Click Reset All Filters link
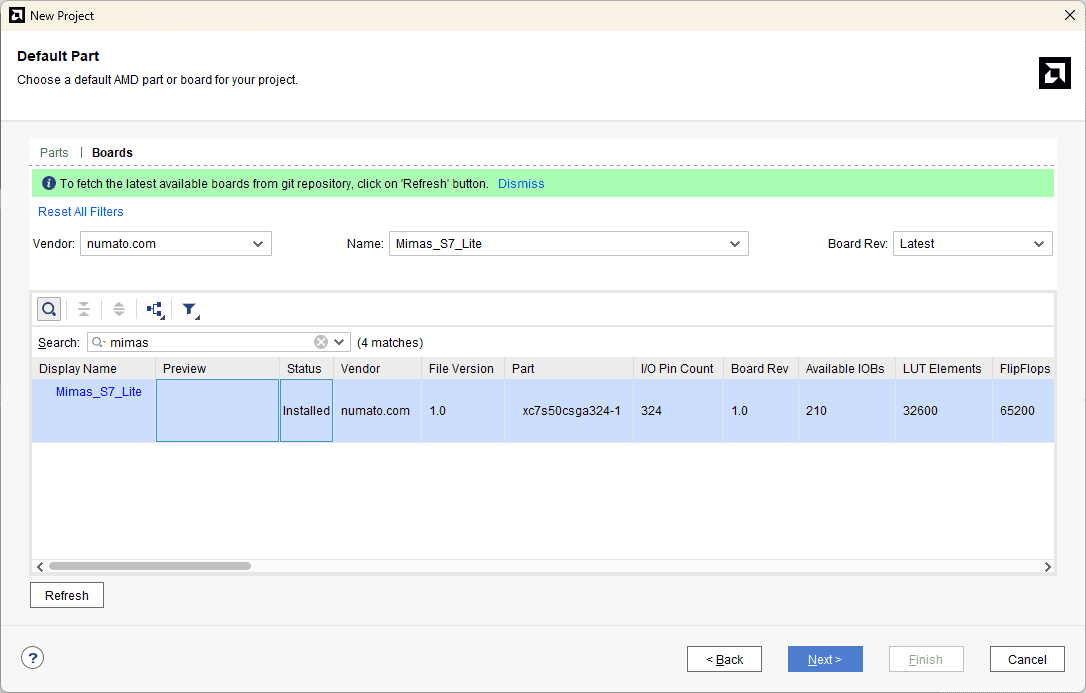The height and width of the screenshot is (693, 1086). click(81, 212)
